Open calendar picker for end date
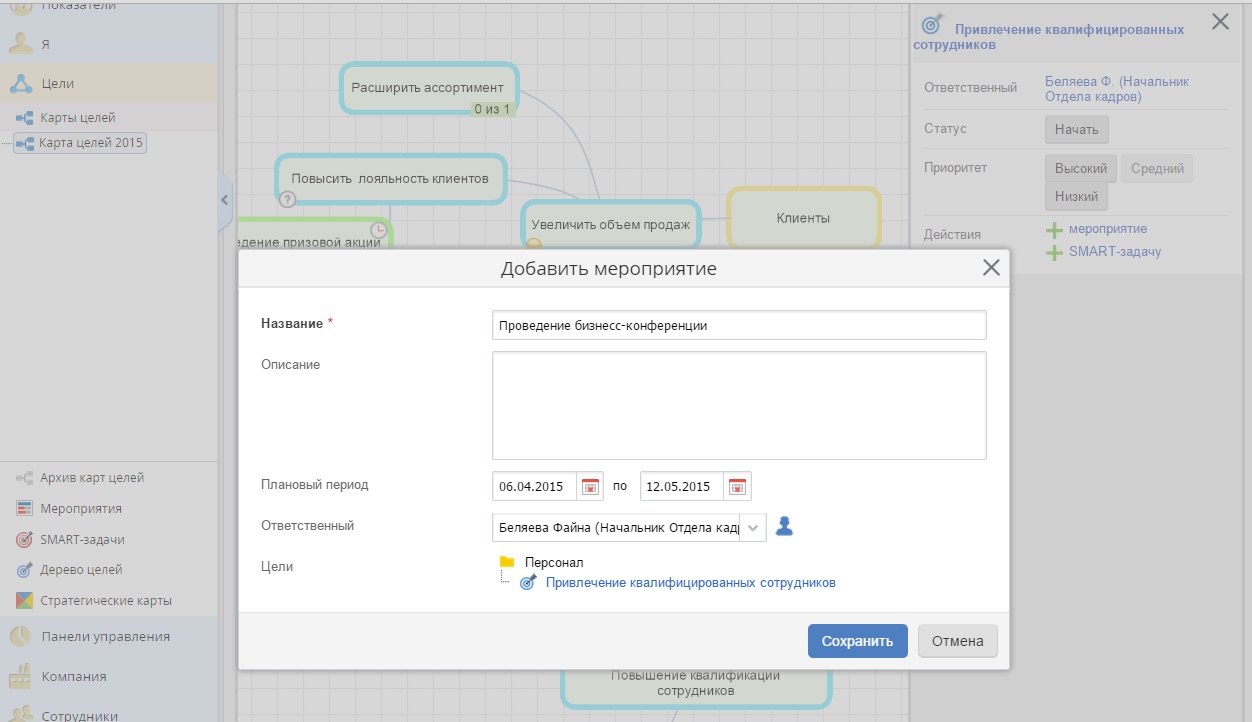 [737, 487]
